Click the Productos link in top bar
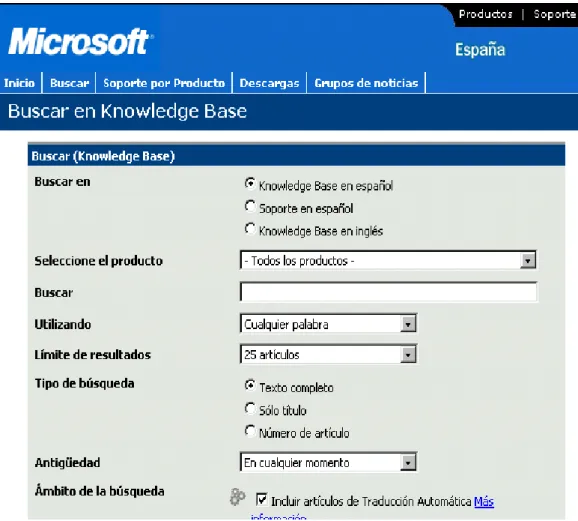Viewport: 578px width, 521px height. [485, 14]
